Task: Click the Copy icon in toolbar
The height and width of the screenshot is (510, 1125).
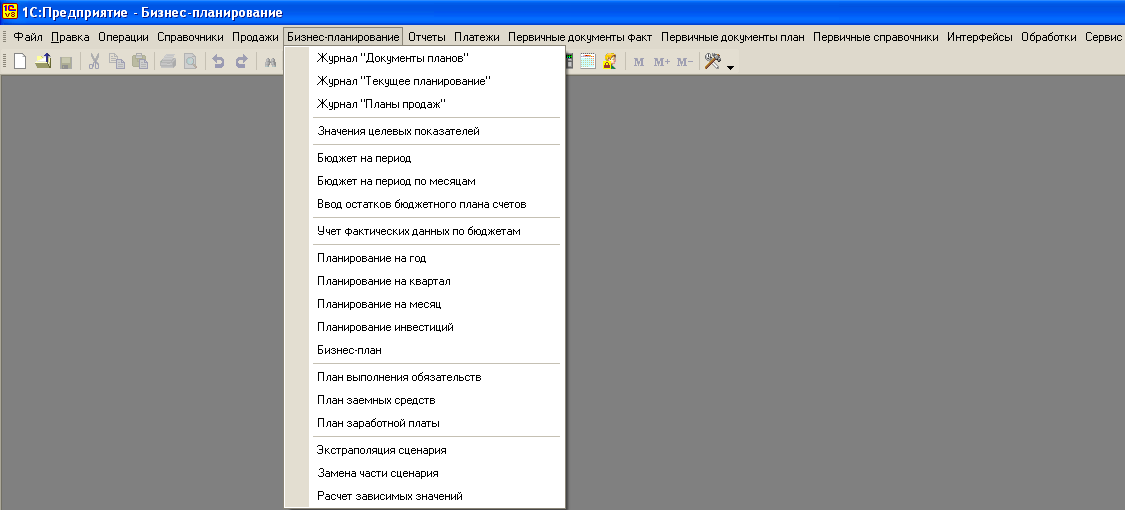Action: coord(117,62)
